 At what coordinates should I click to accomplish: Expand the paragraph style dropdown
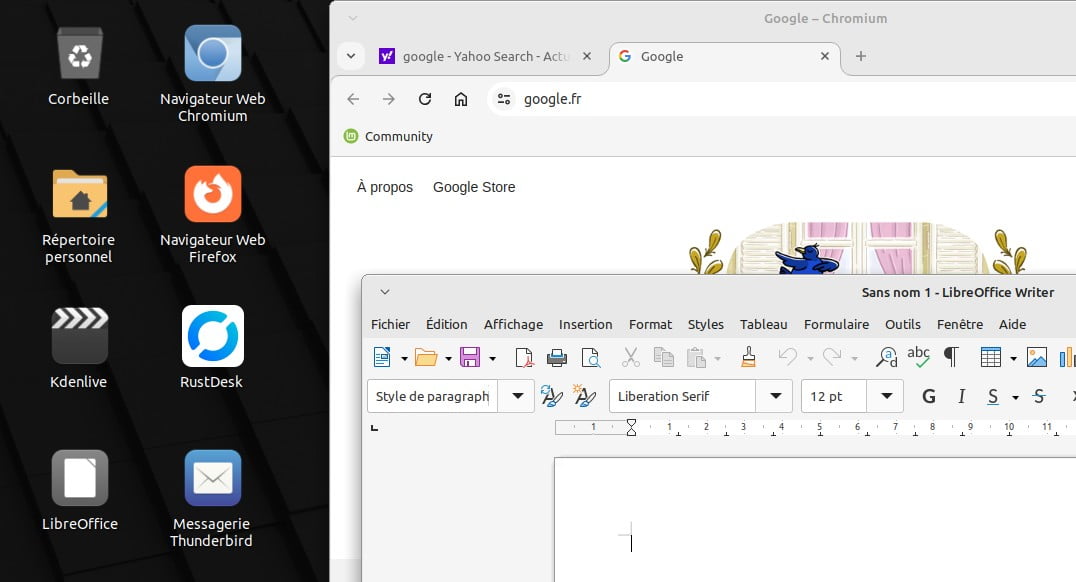(x=517, y=396)
